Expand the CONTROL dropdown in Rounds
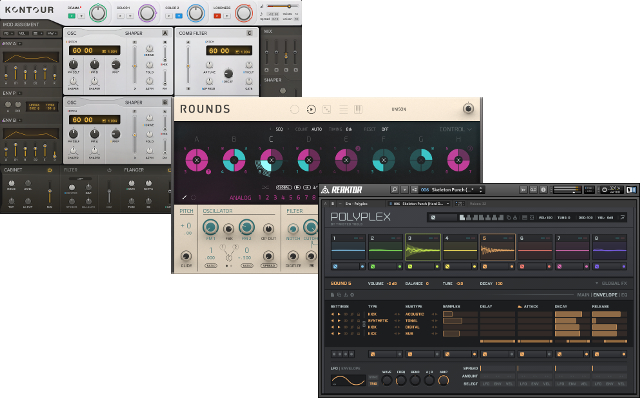The image size is (640, 398). (456, 129)
